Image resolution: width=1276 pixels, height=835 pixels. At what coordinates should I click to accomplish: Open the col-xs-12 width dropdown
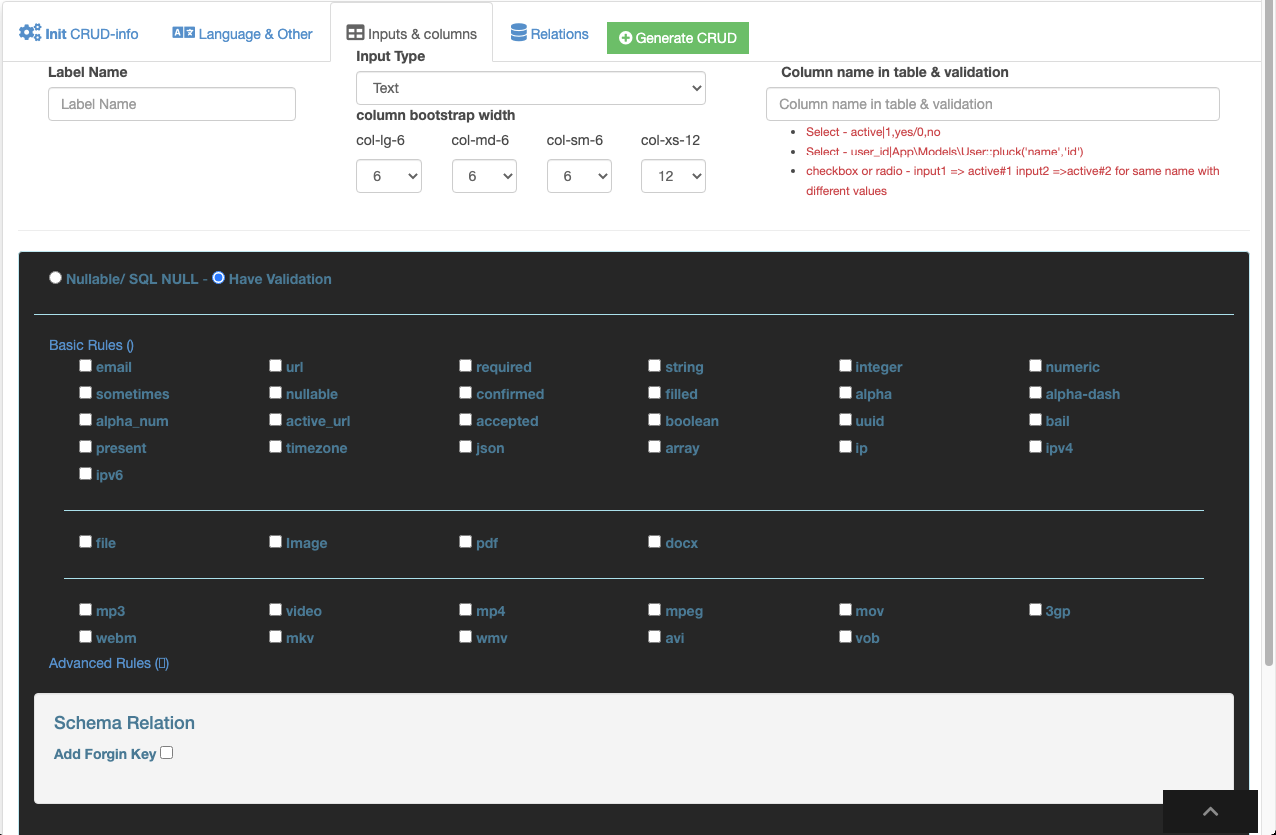click(673, 176)
